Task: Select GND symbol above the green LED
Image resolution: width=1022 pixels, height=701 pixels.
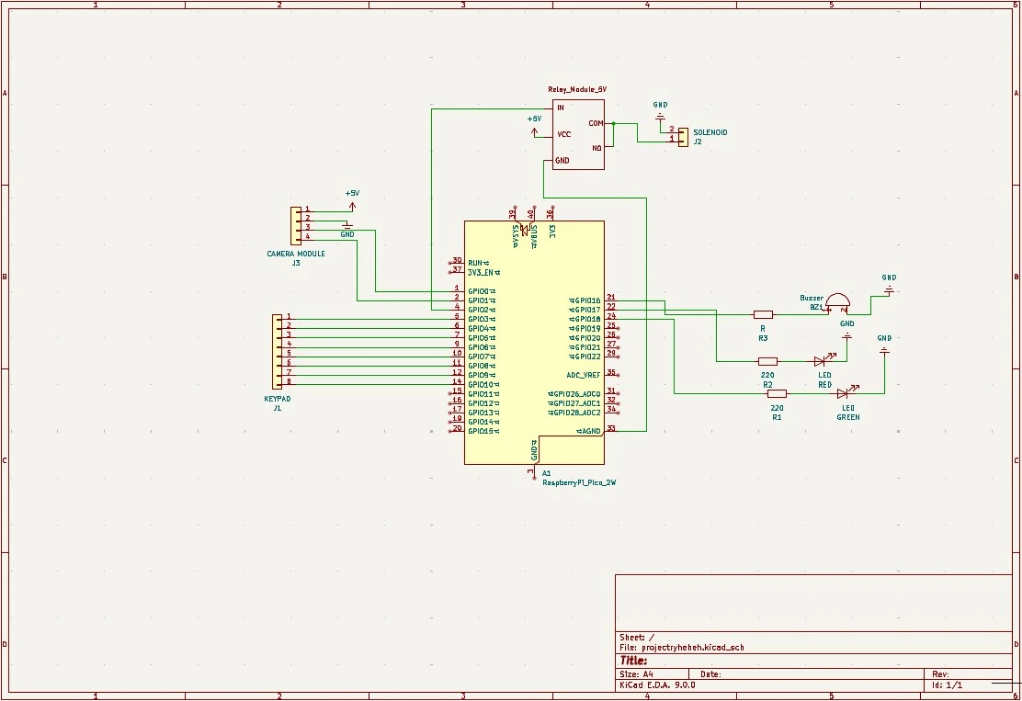Action: pos(884,345)
